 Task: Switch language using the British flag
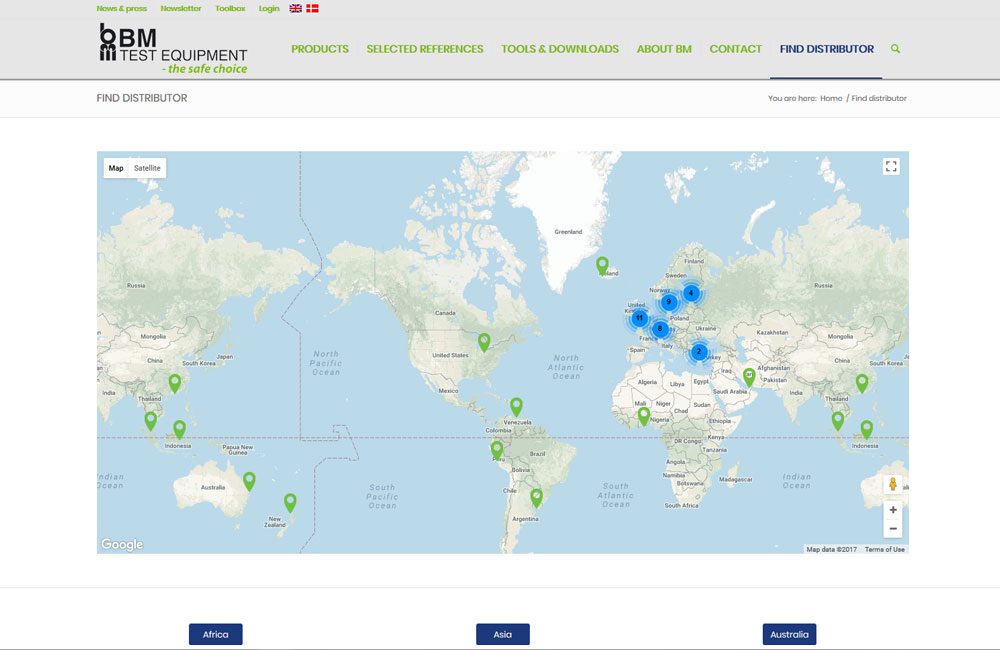293,8
